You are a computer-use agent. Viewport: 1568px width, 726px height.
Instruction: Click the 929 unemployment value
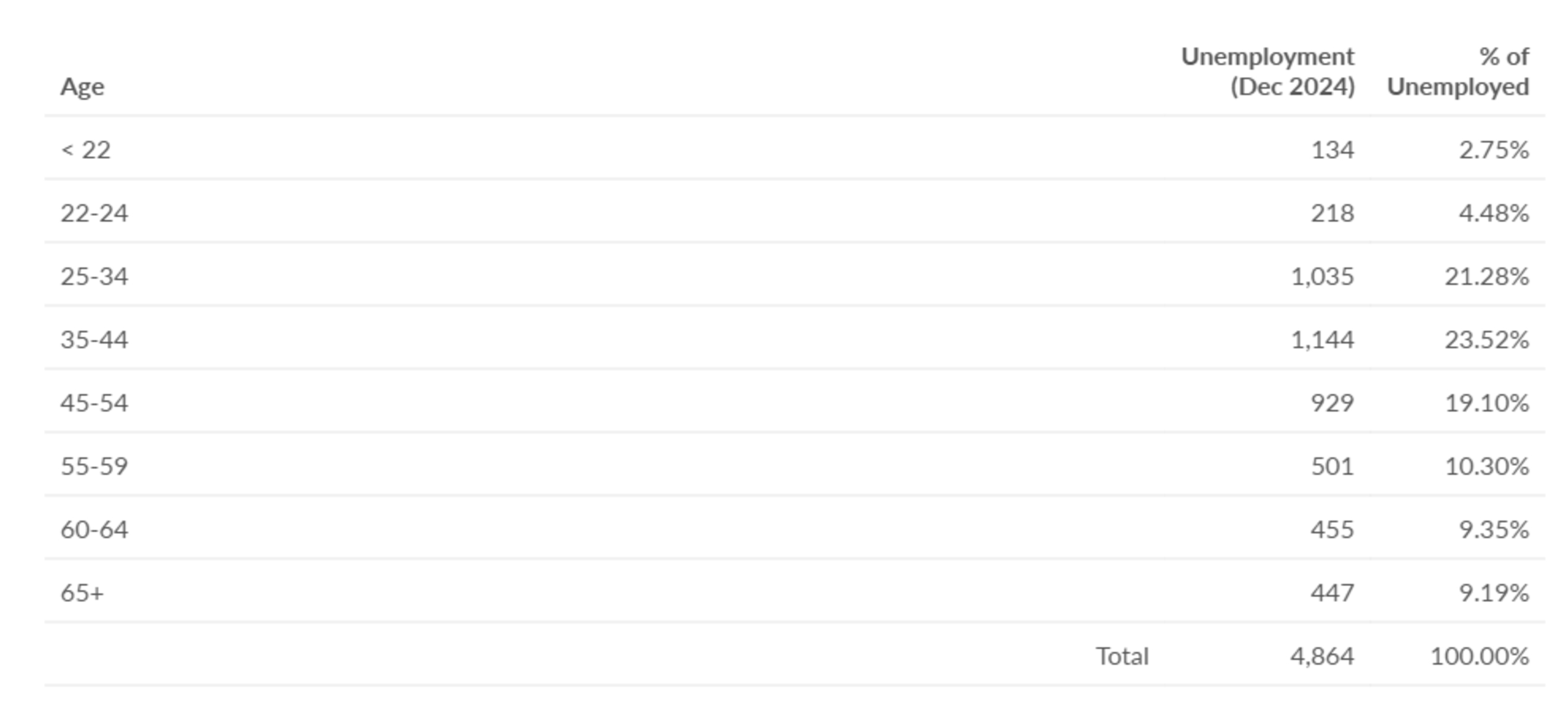click(1333, 403)
